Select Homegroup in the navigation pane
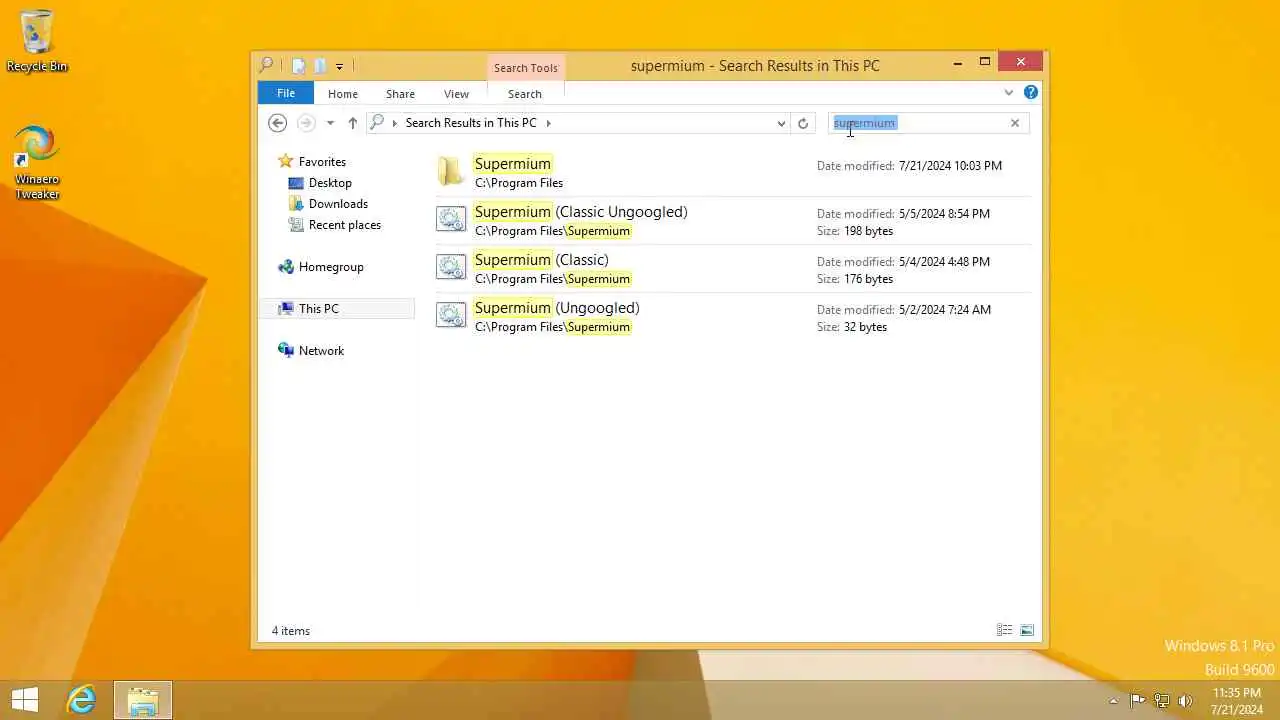 [331, 267]
